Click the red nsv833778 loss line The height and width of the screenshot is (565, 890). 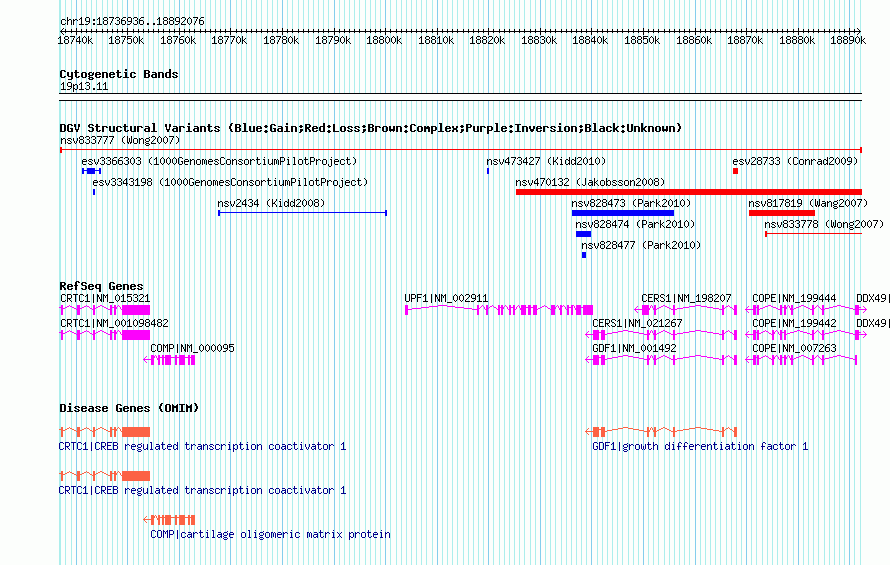pos(813,234)
